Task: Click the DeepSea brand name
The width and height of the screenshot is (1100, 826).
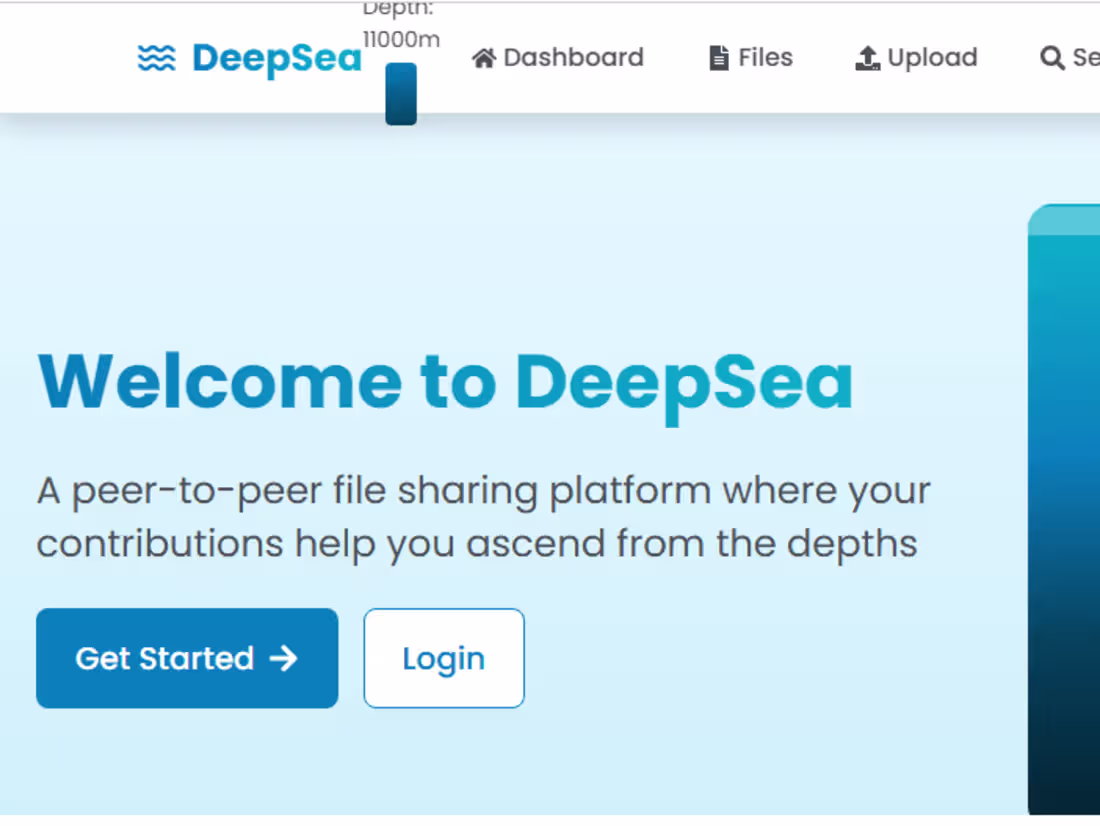Action: click(x=276, y=59)
